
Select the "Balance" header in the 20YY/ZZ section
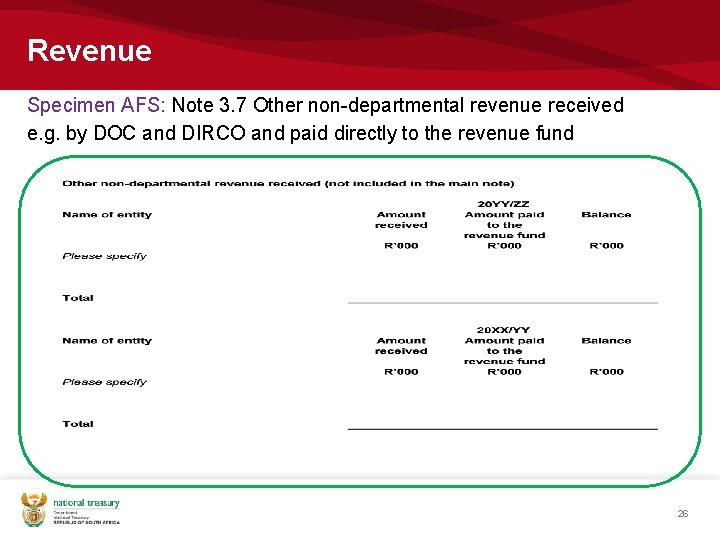point(607,214)
